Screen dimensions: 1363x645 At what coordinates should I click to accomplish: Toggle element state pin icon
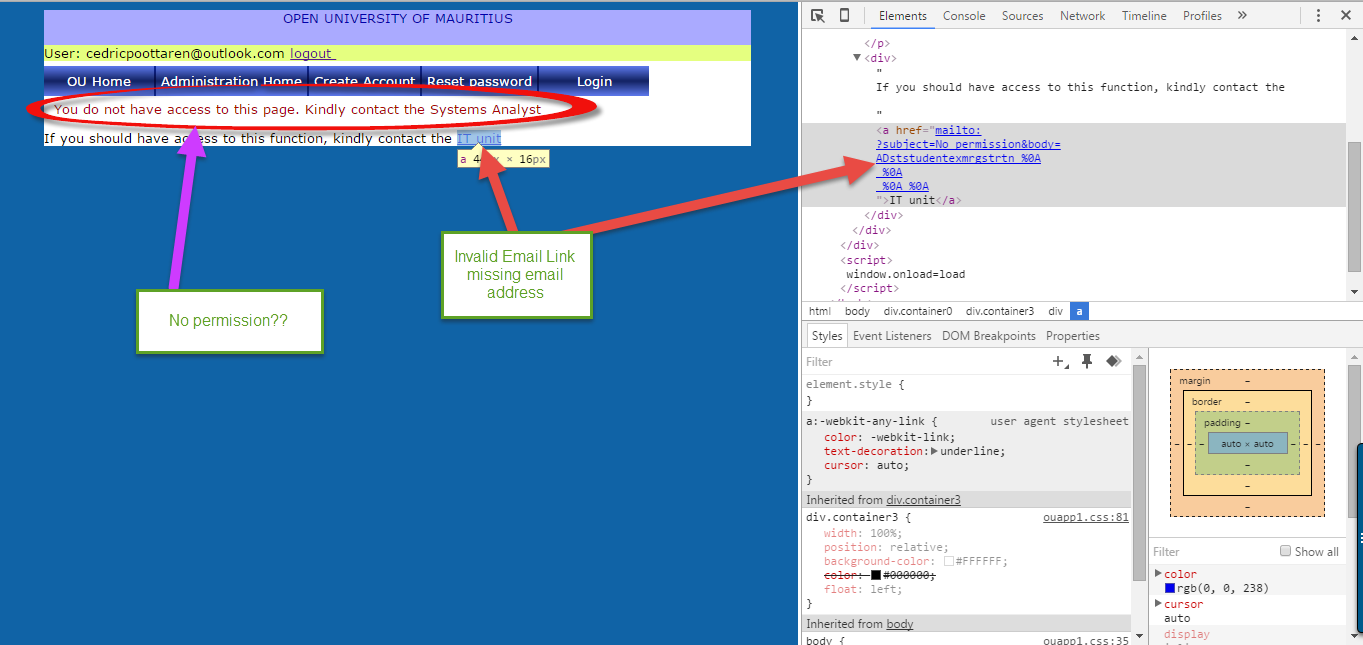[x=1087, y=362]
